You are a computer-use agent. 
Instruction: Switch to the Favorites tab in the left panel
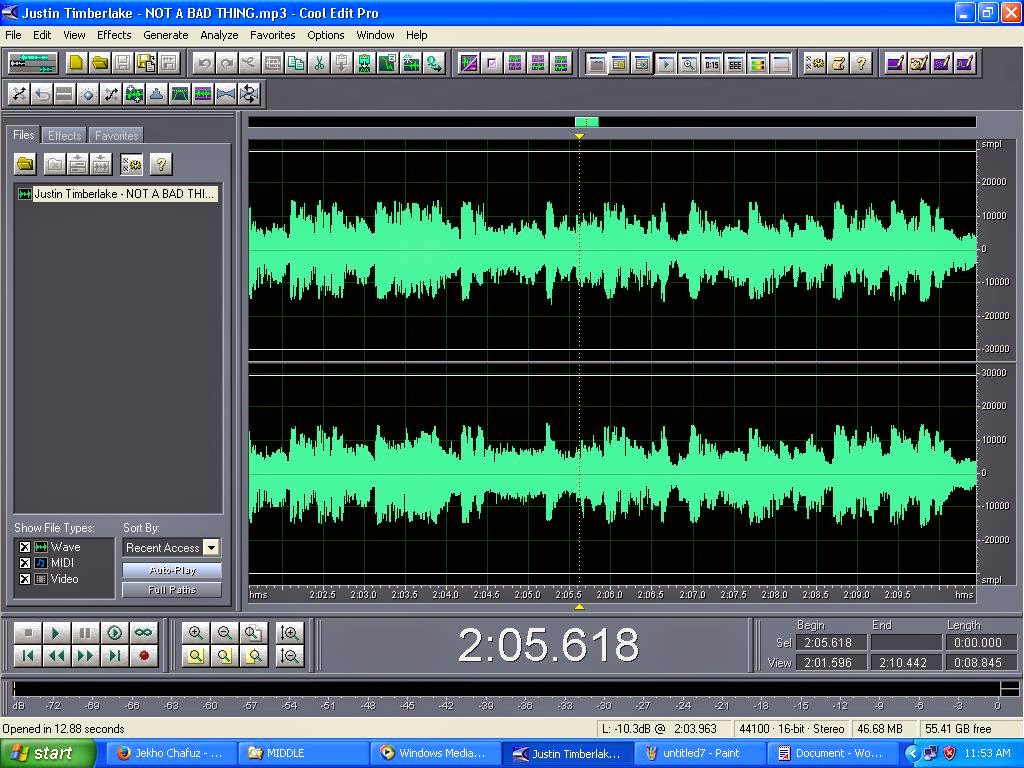coord(116,136)
